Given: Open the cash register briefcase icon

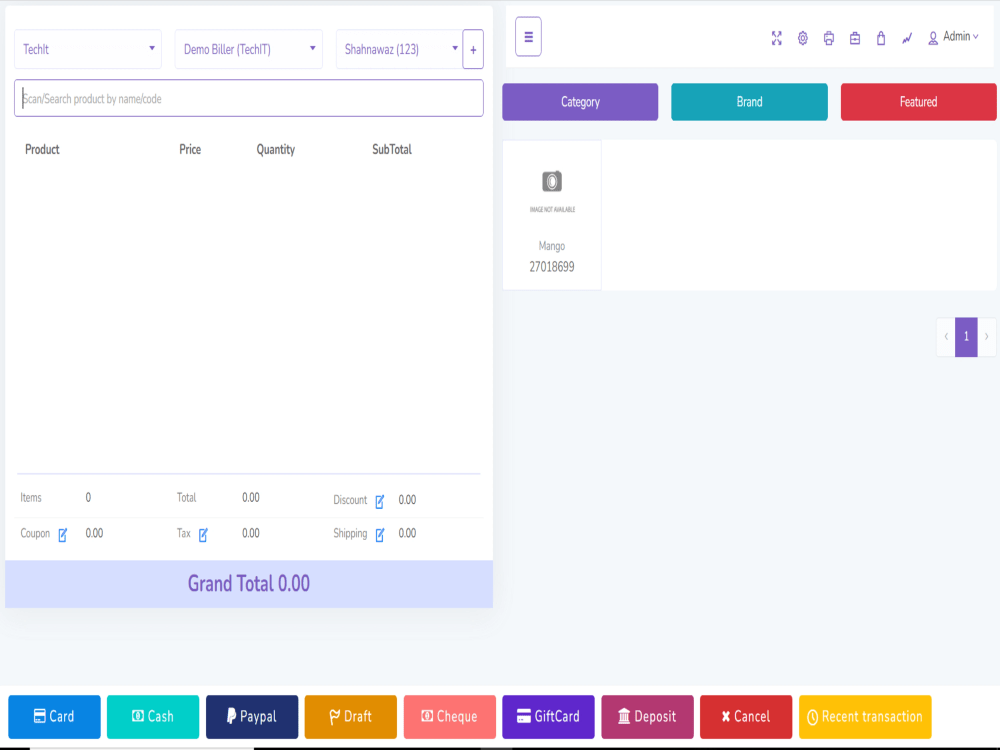Looking at the screenshot, I should (854, 38).
